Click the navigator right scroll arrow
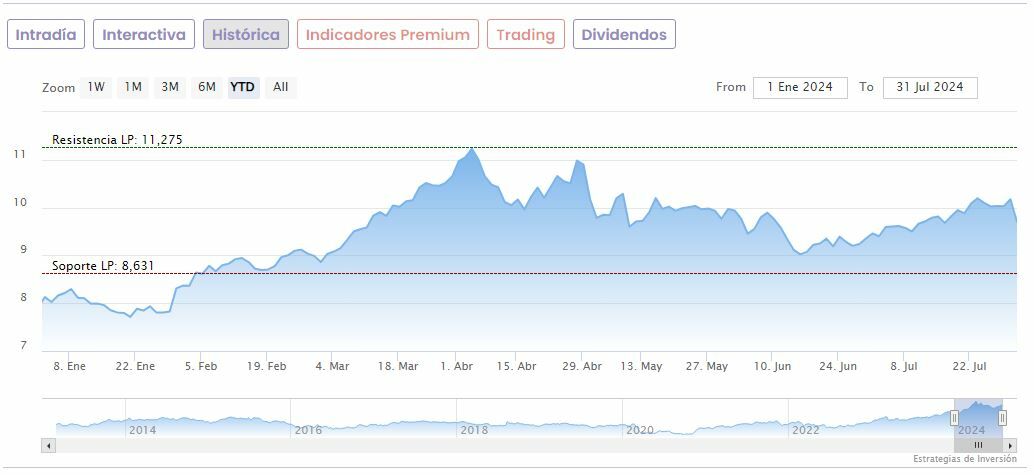 1010,445
